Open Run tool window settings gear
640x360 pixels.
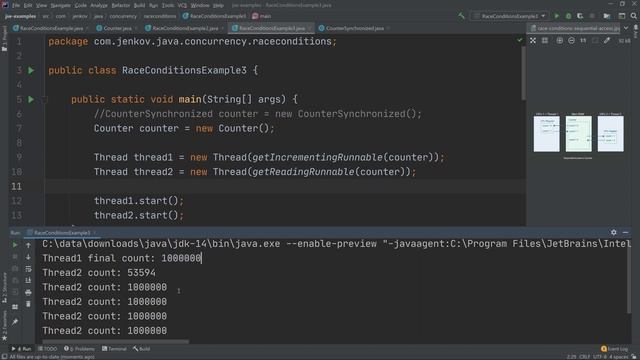click(x=614, y=232)
